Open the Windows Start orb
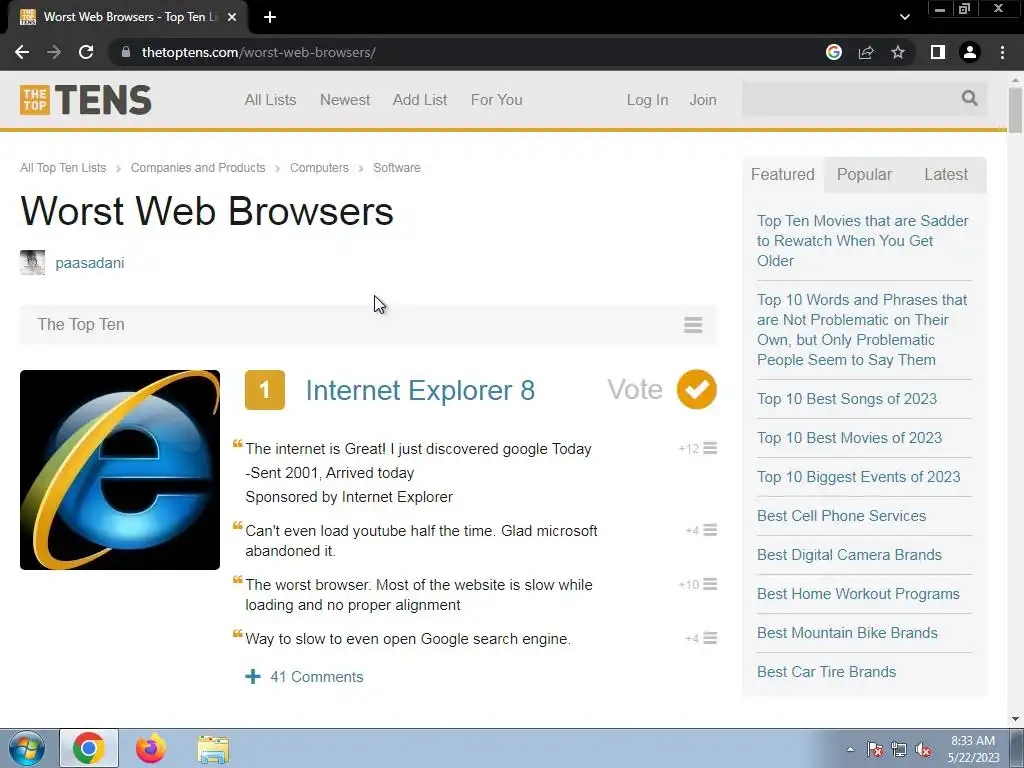 click(26, 748)
